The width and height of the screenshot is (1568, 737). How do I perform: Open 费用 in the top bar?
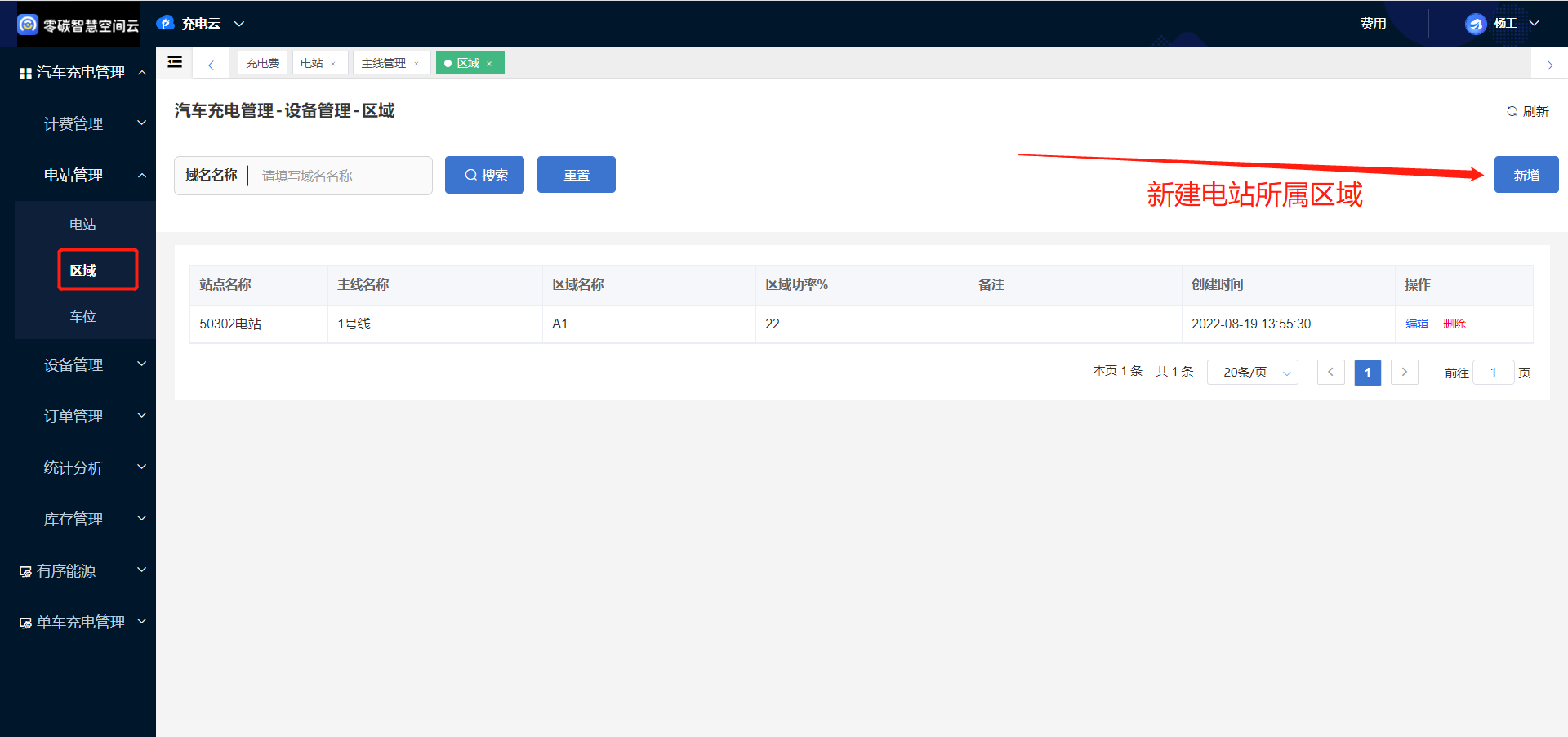(x=1373, y=24)
